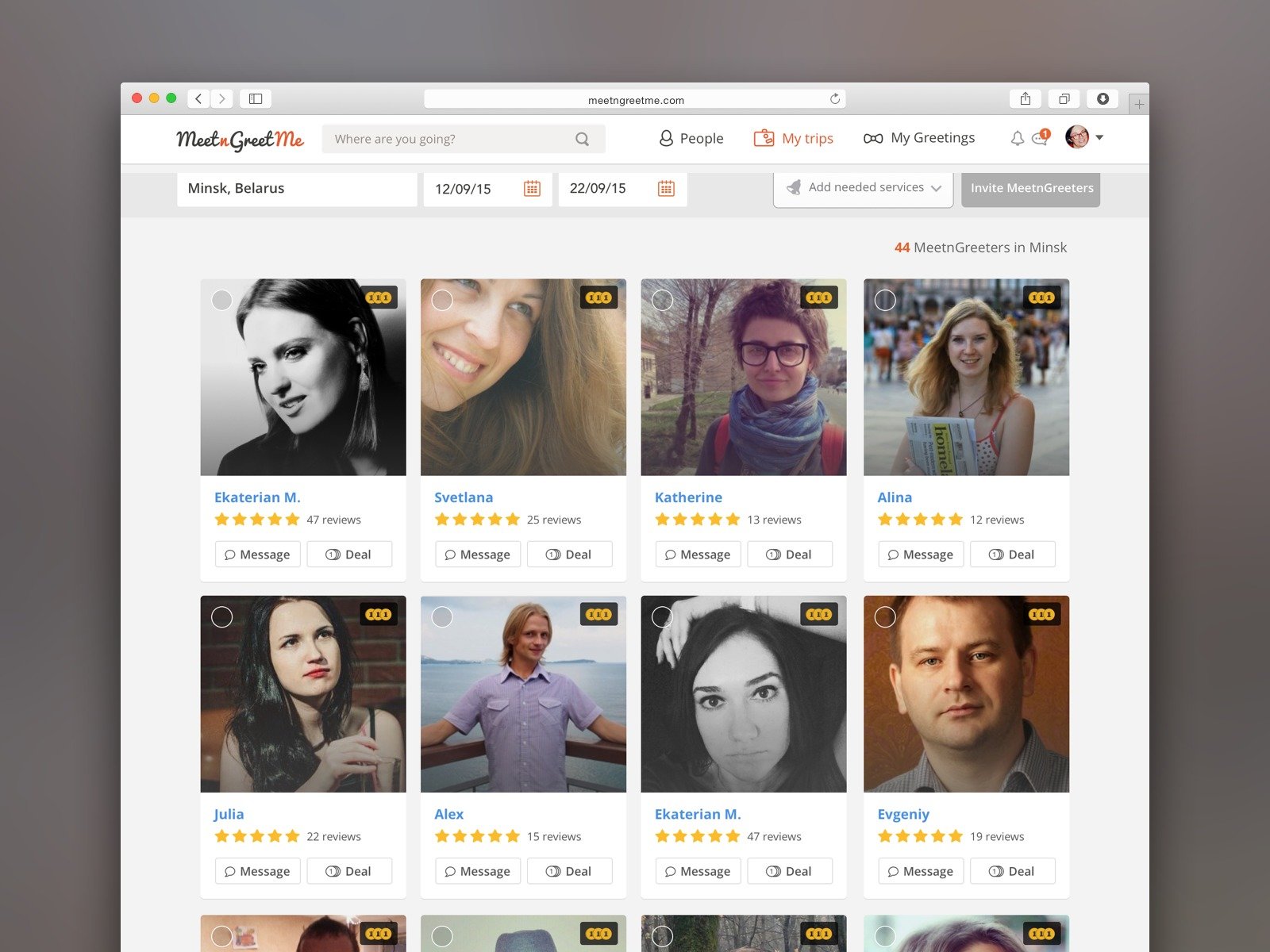Click the search magnifier icon

tap(583, 139)
